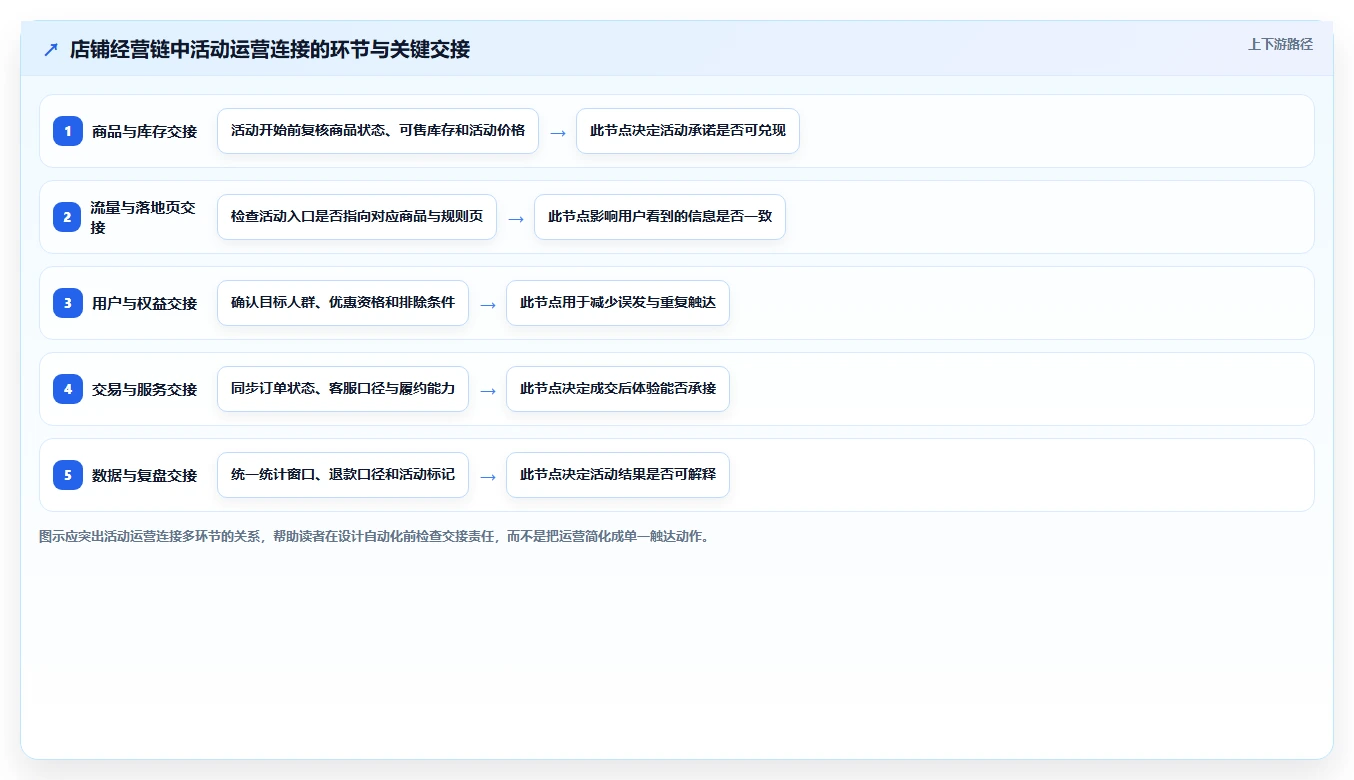Select box 统一统计窗口、退款口径和活动标记
The width and height of the screenshot is (1354, 780).
coord(343,475)
